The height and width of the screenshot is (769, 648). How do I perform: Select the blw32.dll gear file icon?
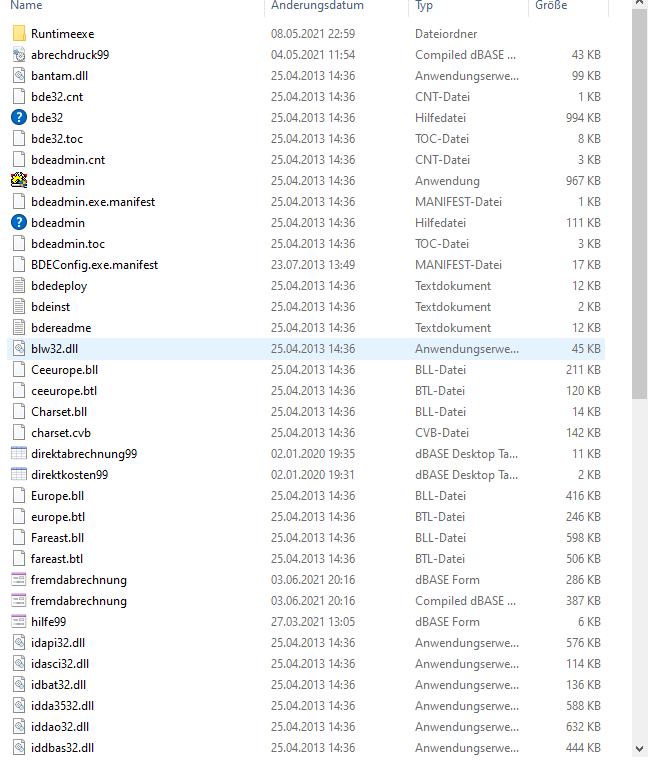point(19,349)
